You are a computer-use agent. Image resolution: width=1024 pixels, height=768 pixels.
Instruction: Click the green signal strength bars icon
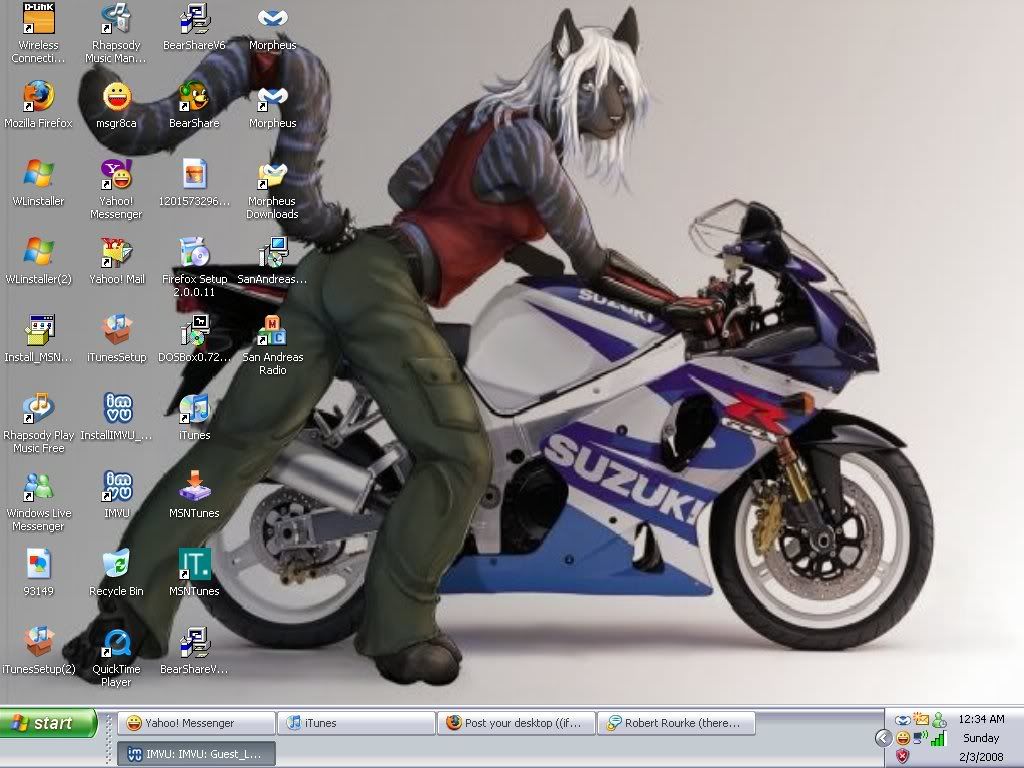tap(939, 739)
